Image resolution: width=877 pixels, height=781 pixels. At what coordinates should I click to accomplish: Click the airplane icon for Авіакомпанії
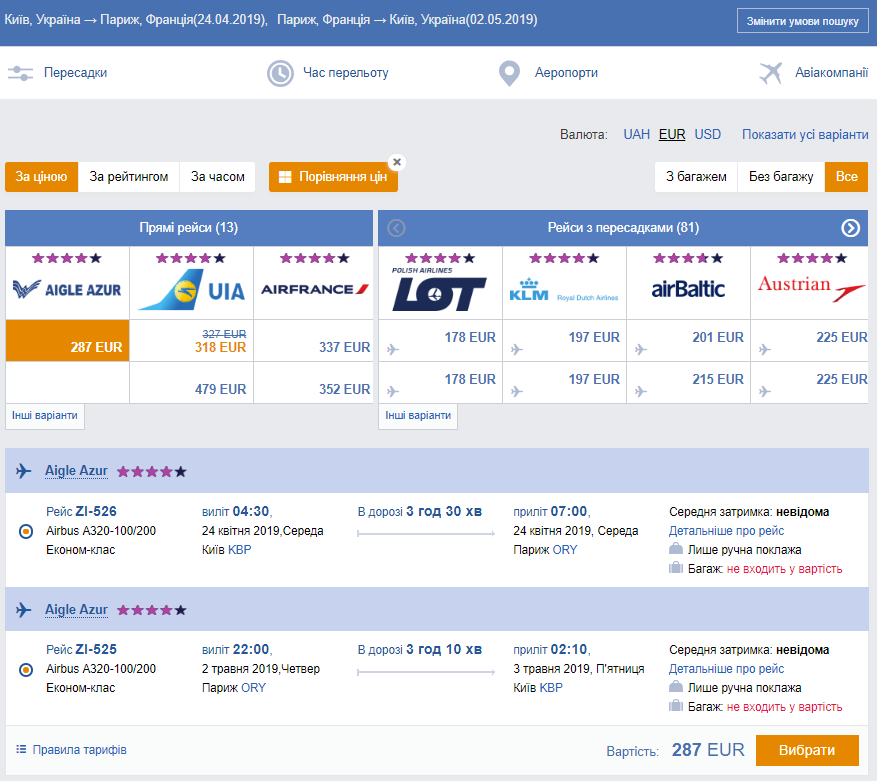(x=770, y=73)
